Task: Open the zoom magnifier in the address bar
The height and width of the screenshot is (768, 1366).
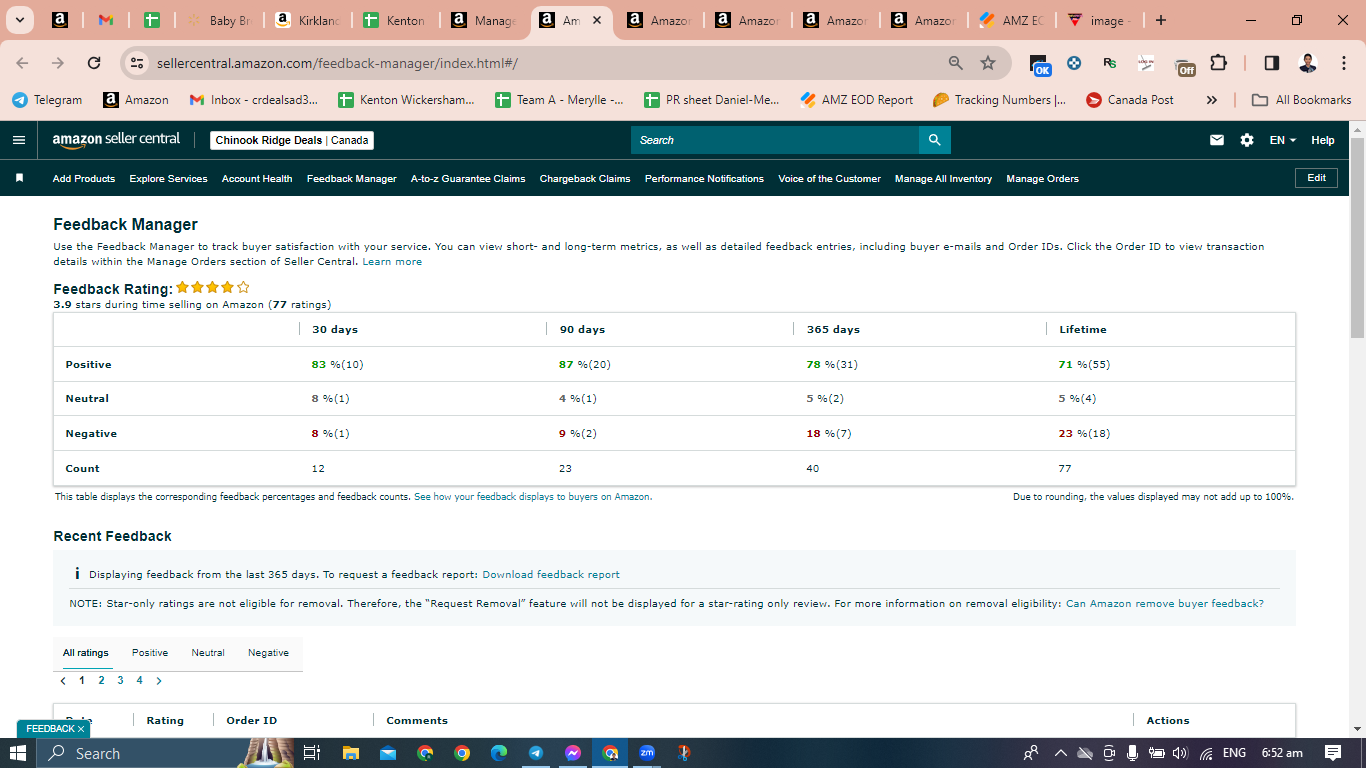Action: [956, 63]
